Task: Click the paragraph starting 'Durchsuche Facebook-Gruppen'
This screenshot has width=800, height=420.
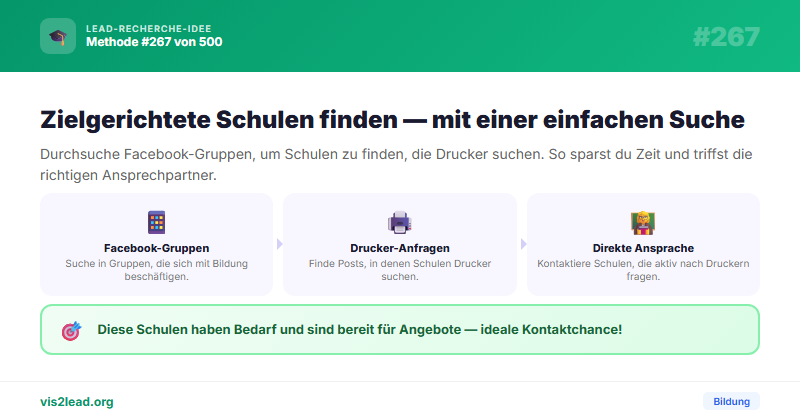Action: point(396,164)
